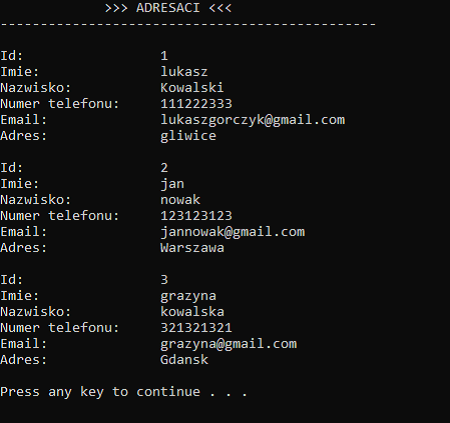The height and width of the screenshot is (423, 450).
Task: Click the ADRESACI header title
Action: [168, 8]
